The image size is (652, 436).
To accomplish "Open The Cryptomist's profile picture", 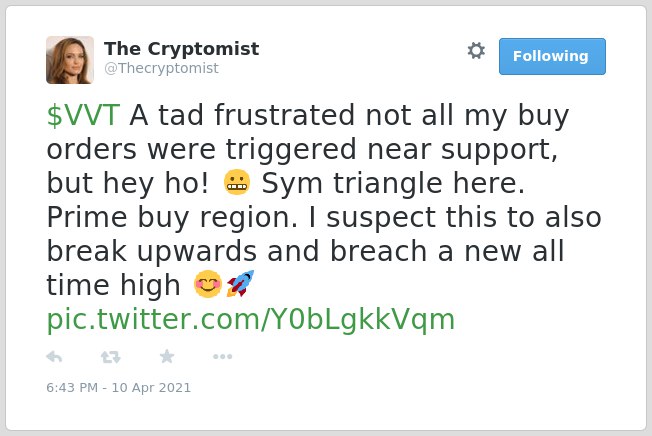I will point(70,60).
